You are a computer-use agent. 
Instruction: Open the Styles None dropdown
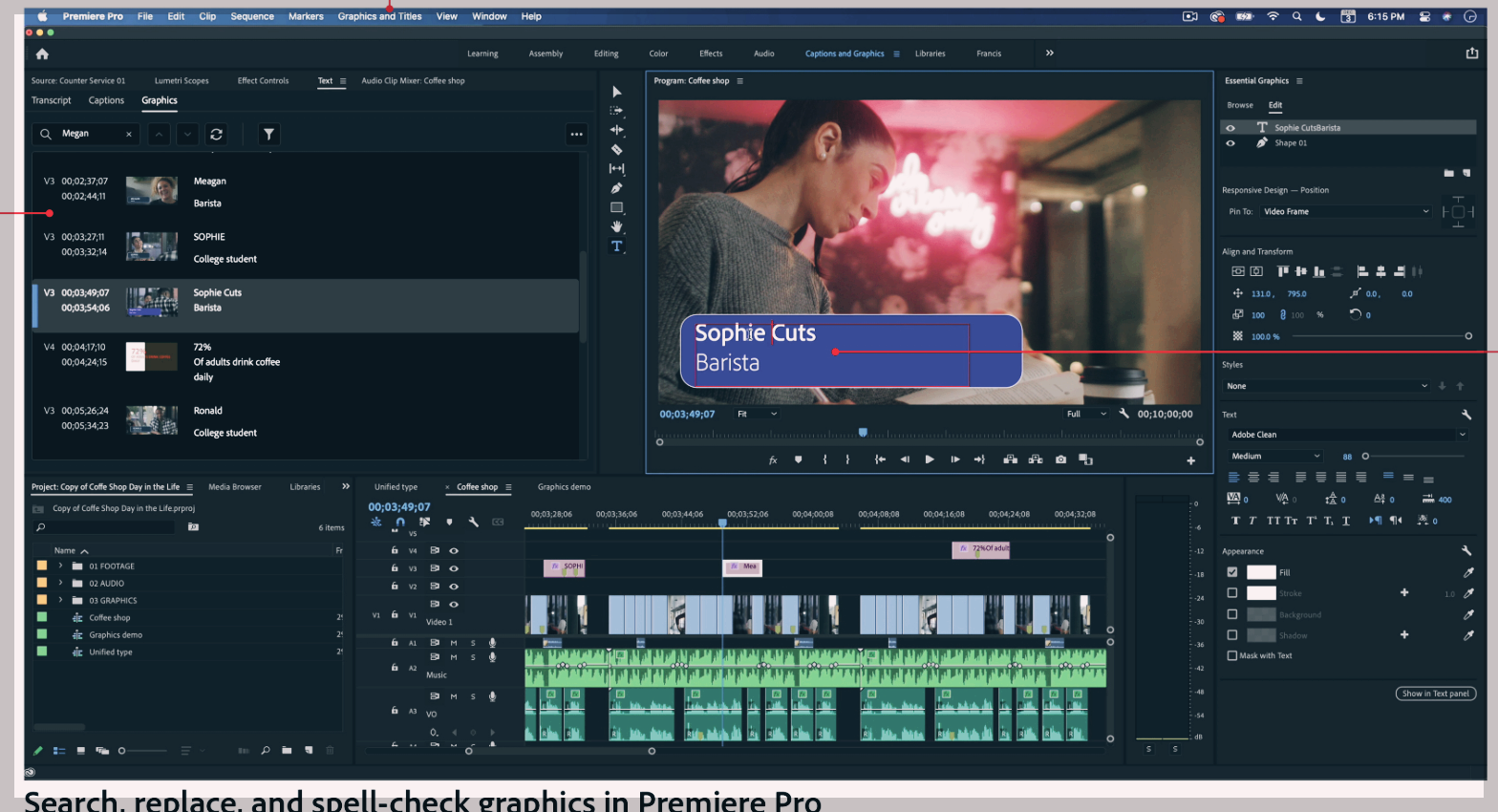click(1326, 386)
